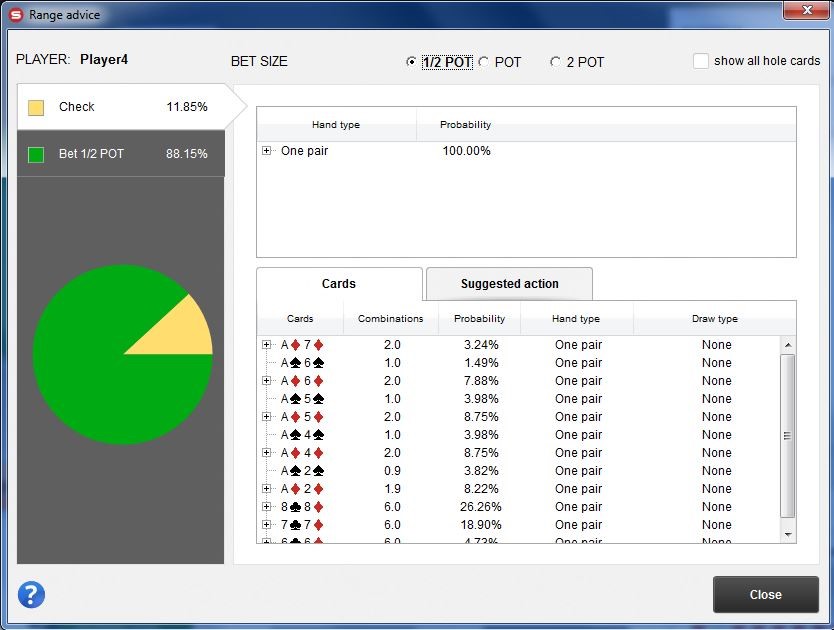
Task: Click the blue help question mark icon
Action: (x=31, y=595)
